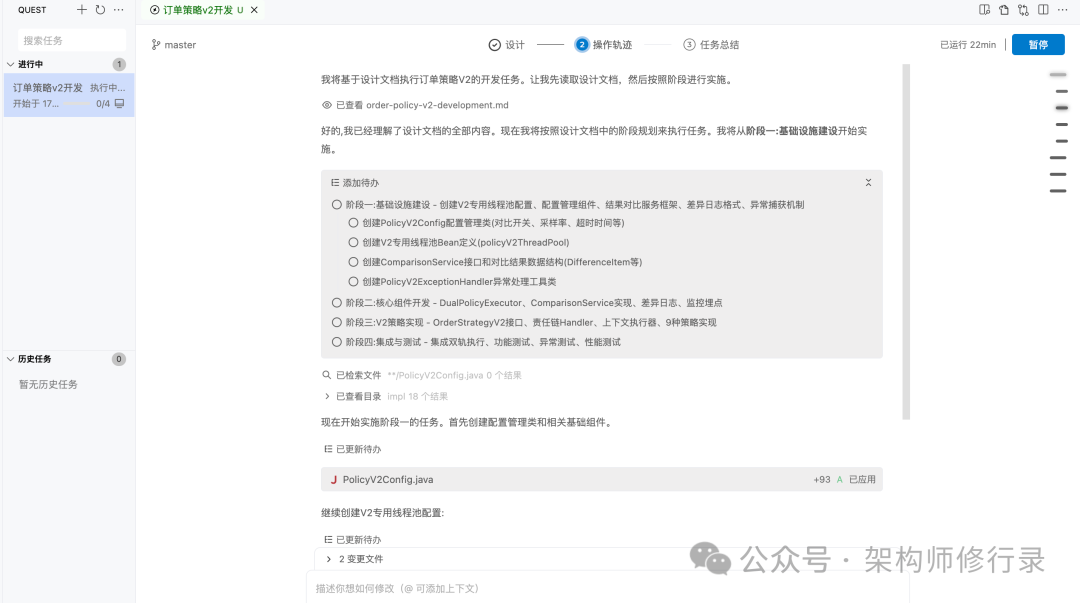Refresh the QUEST task list
Screen dimensions: 1080x603
pyautogui.click(x=101, y=10)
